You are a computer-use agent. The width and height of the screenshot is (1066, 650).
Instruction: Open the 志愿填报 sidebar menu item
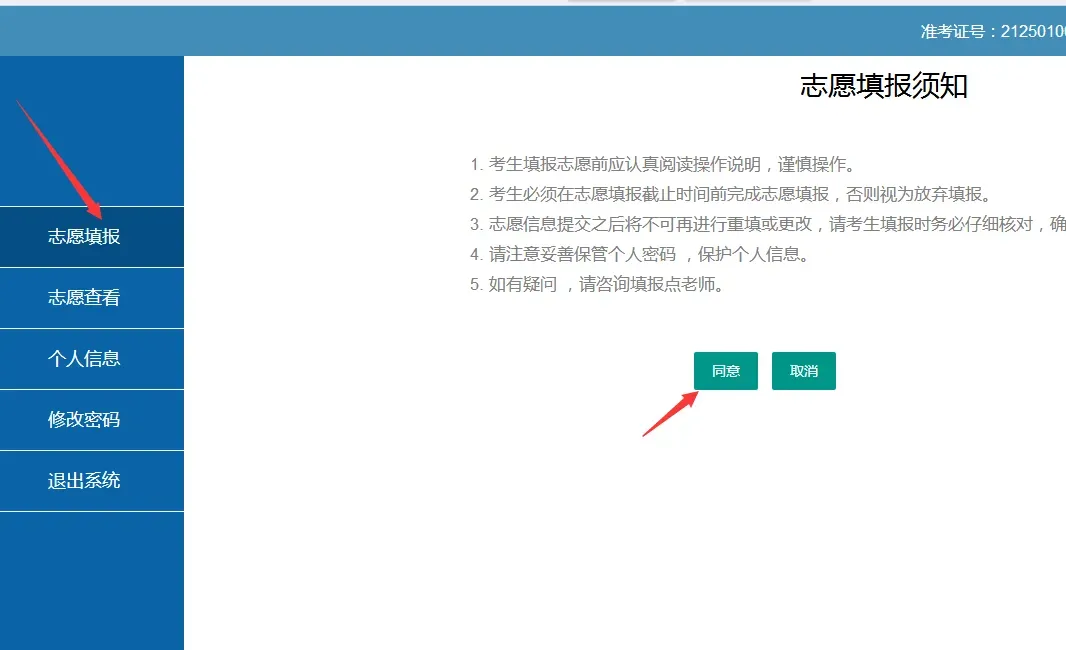(x=92, y=237)
